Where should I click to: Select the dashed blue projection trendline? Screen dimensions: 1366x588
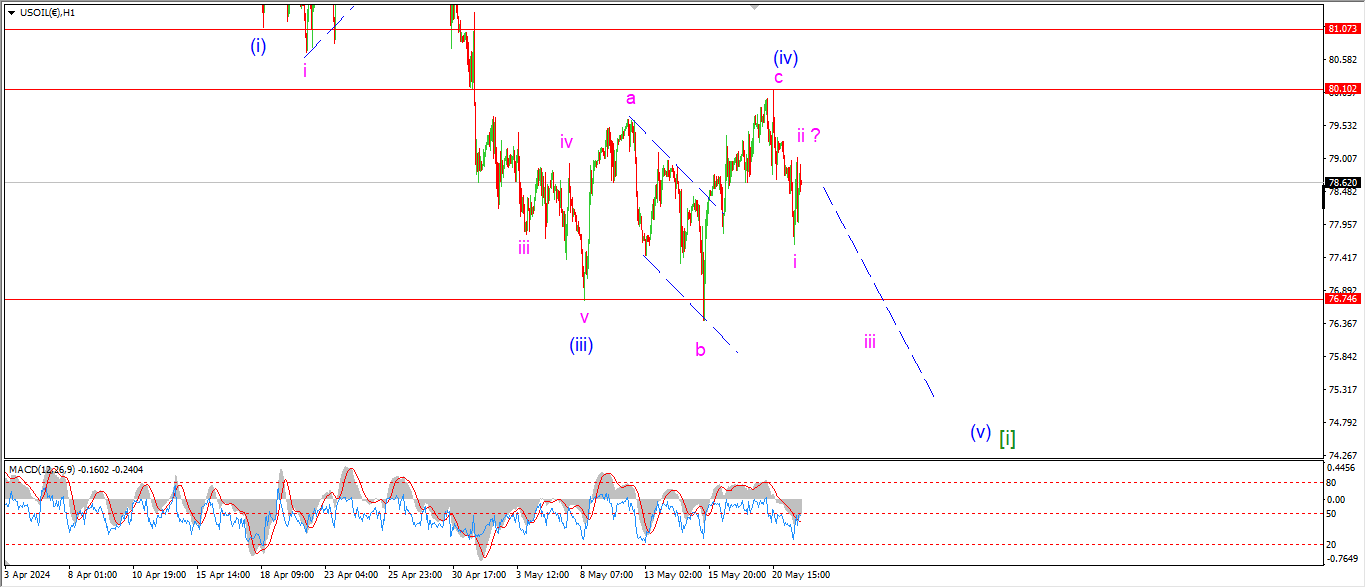[878, 290]
